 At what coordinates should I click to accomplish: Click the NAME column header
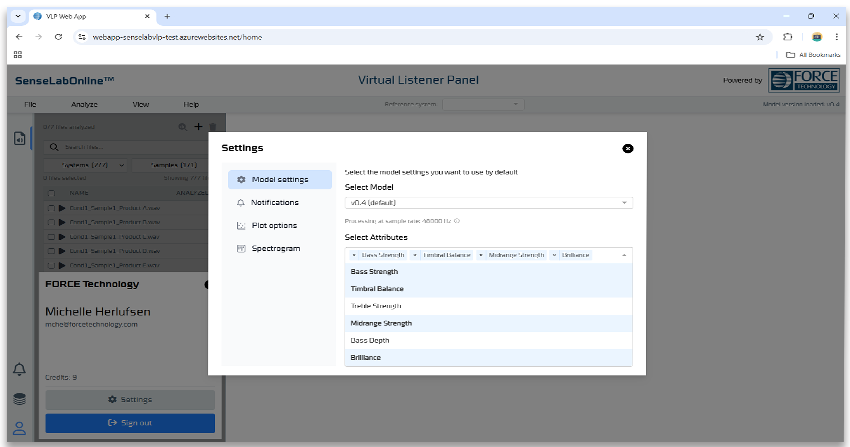pos(79,193)
